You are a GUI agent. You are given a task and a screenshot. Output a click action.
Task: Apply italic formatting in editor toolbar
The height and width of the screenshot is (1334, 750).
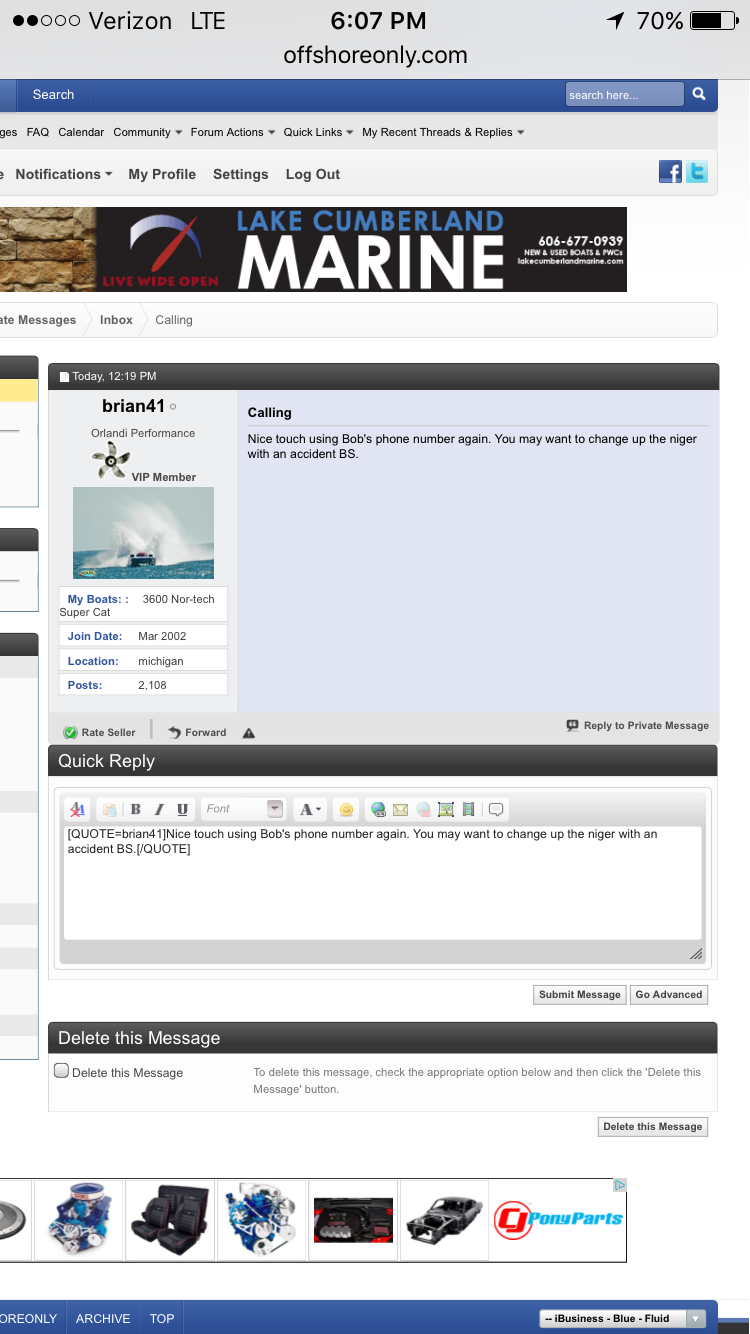click(158, 809)
